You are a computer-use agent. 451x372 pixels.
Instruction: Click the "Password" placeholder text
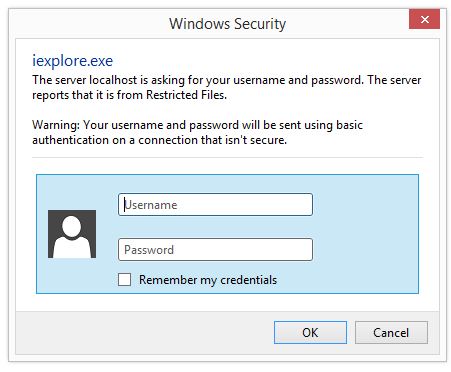pos(149,250)
